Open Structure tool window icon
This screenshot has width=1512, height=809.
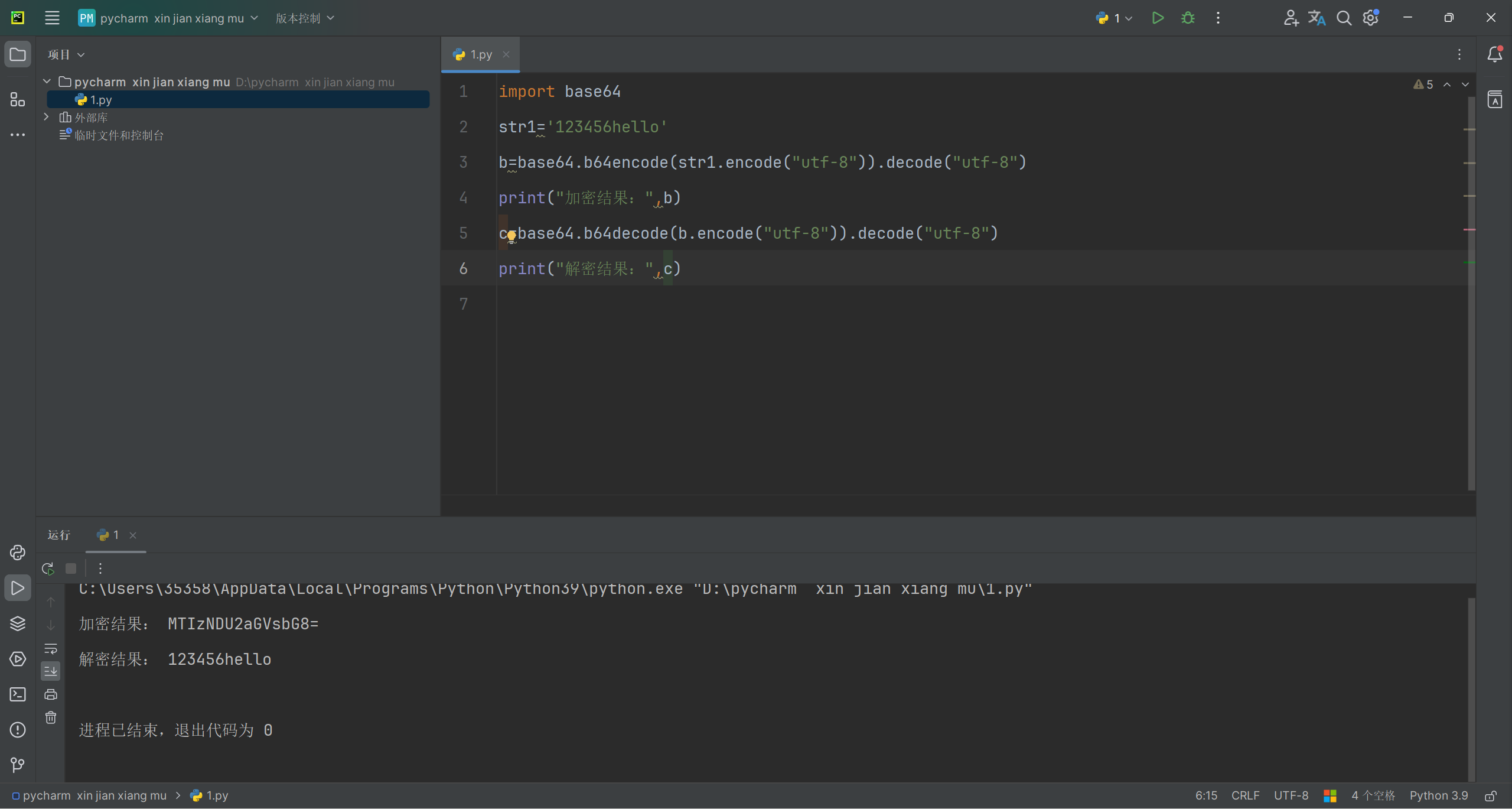tap(18, 99)
